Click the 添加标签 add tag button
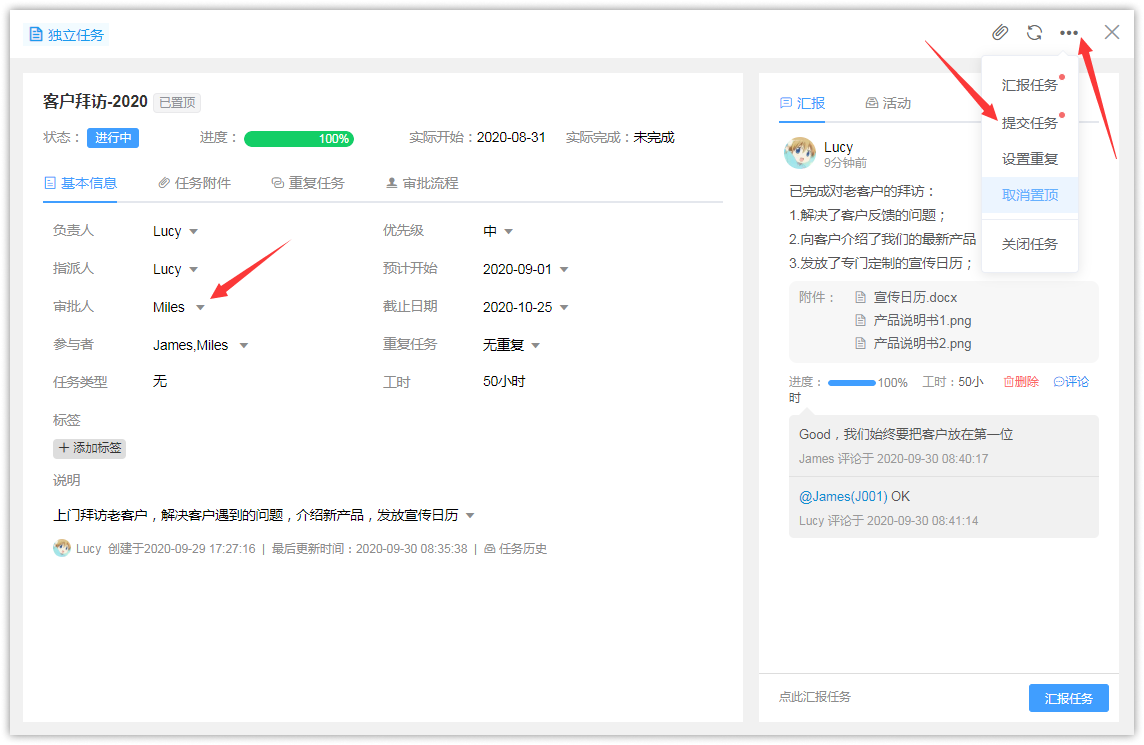Viewport: 1144px width, 745px height. [x=90, y=448]
